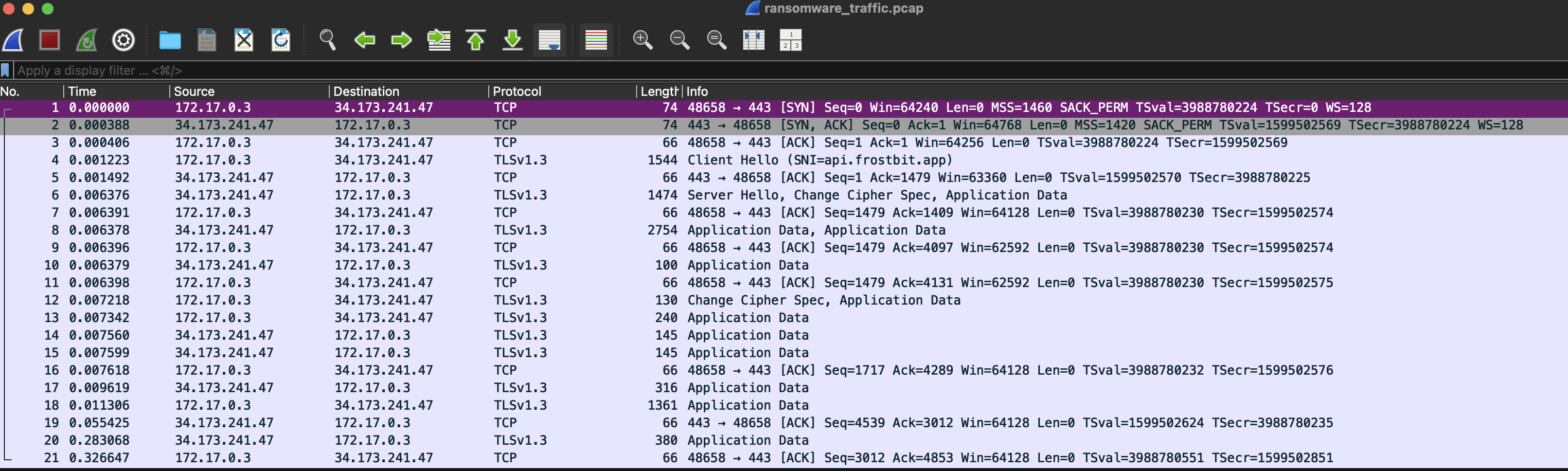Screen dimensions: 1568x471
Task: Sort by the Source column header
Action: (x=249, y=91)
